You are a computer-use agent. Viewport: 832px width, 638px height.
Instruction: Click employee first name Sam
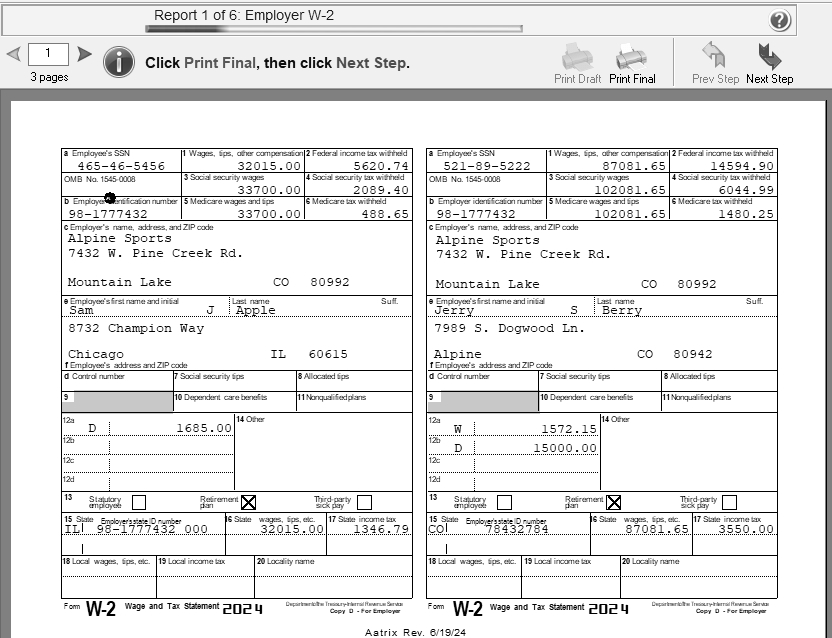81,311
